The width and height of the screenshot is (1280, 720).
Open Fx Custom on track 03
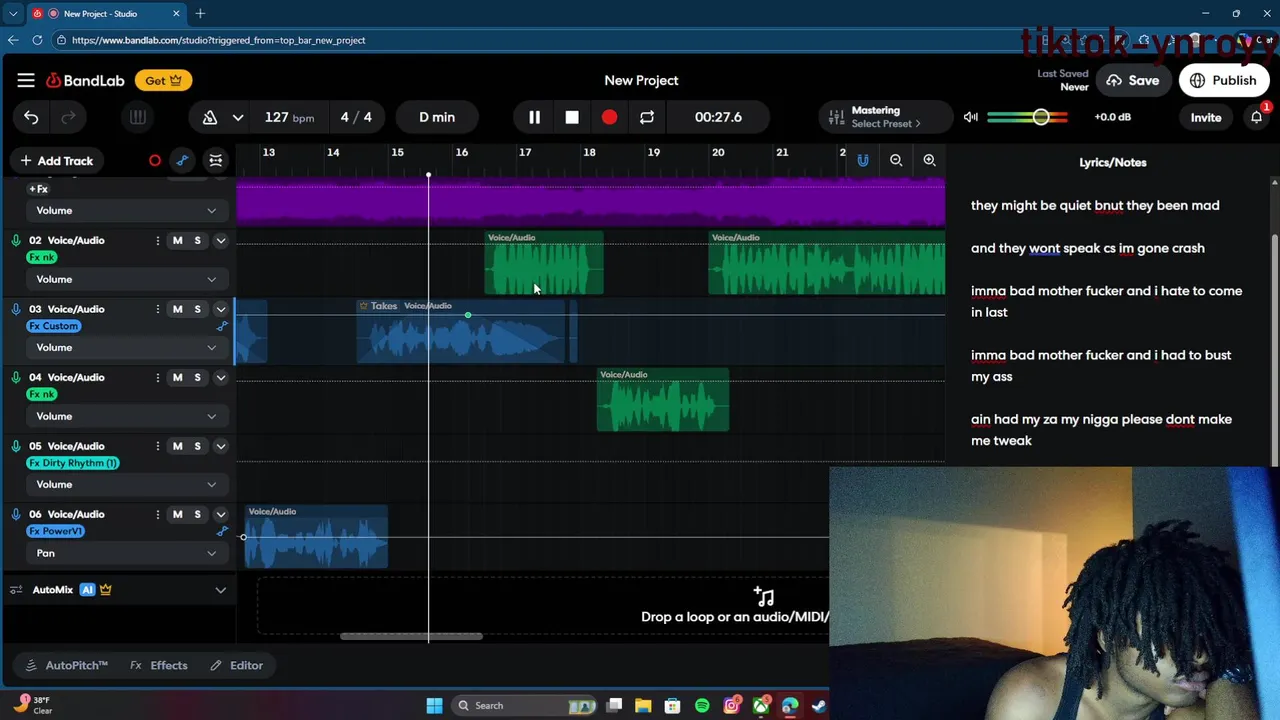tap(54, 326)
